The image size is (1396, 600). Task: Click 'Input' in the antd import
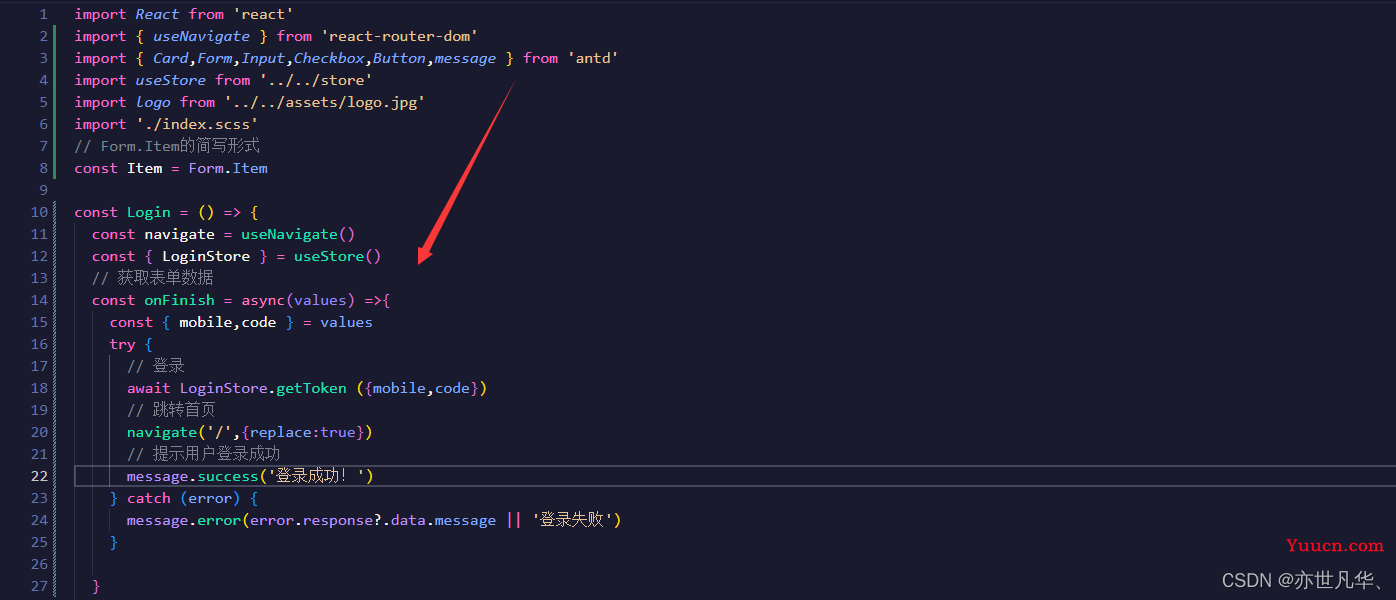[x=263, y=58]
